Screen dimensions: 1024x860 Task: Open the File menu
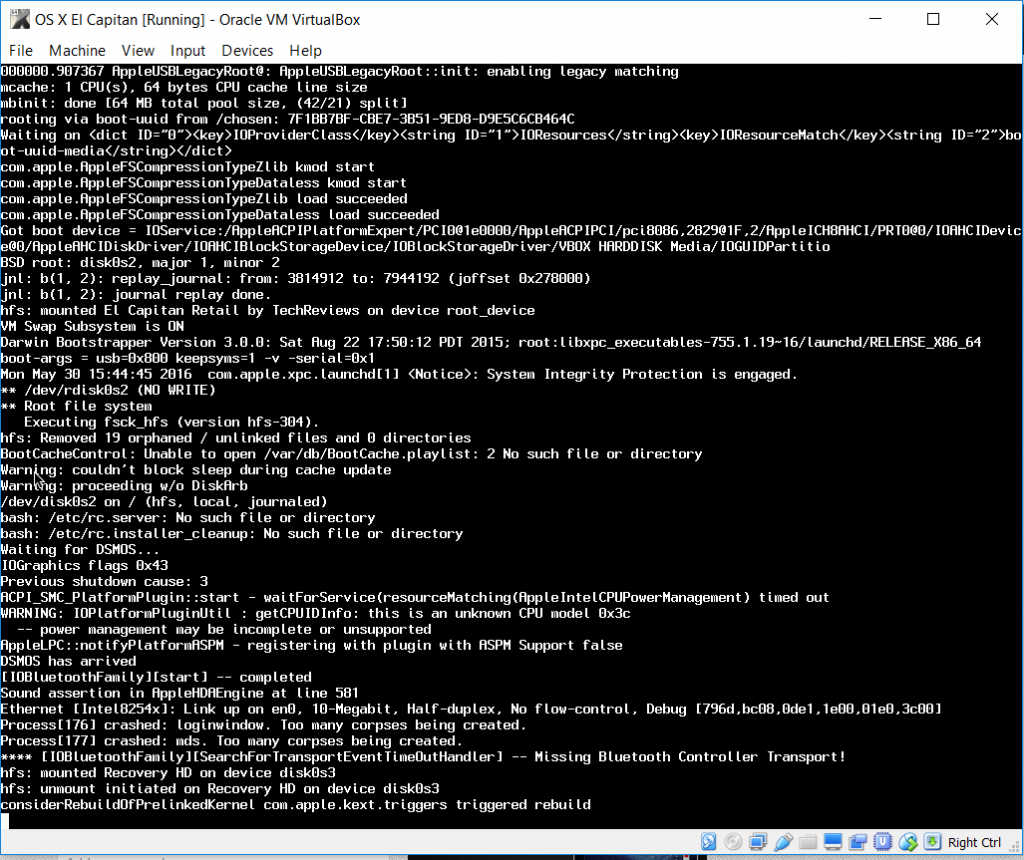20,50
